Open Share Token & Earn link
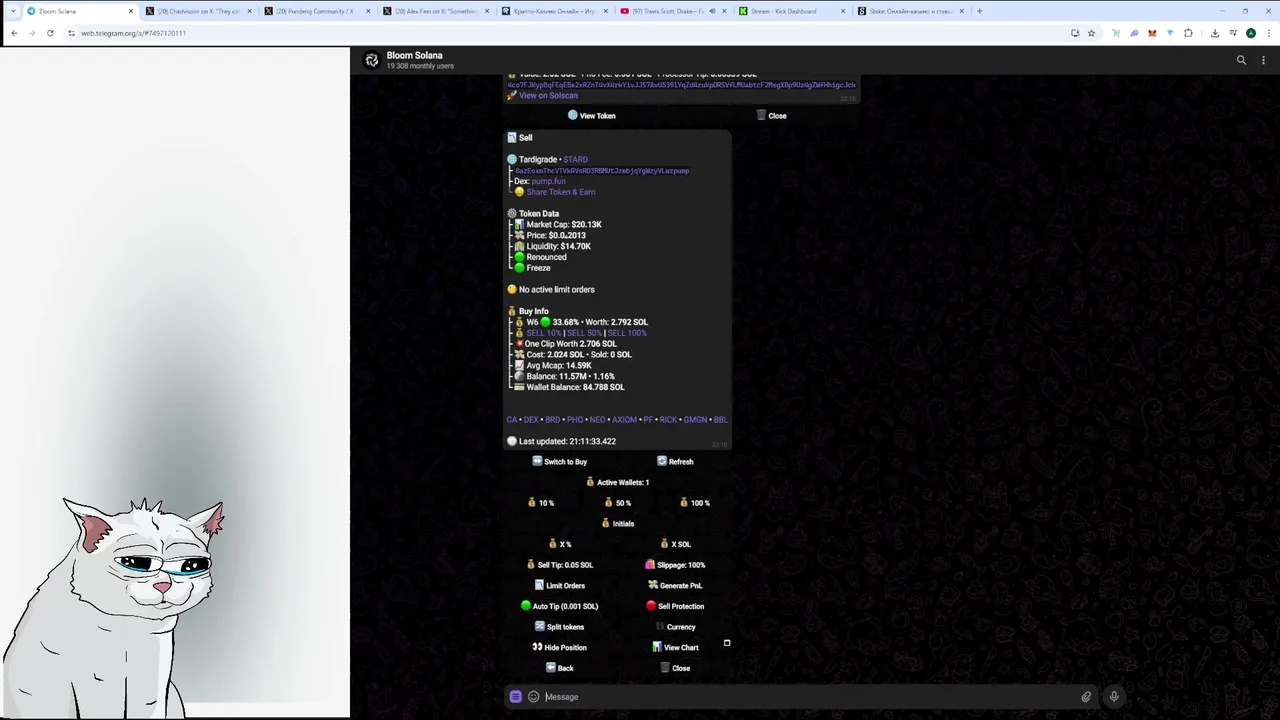This screenshot has height=720, width=1280. [x=561, y=192]
